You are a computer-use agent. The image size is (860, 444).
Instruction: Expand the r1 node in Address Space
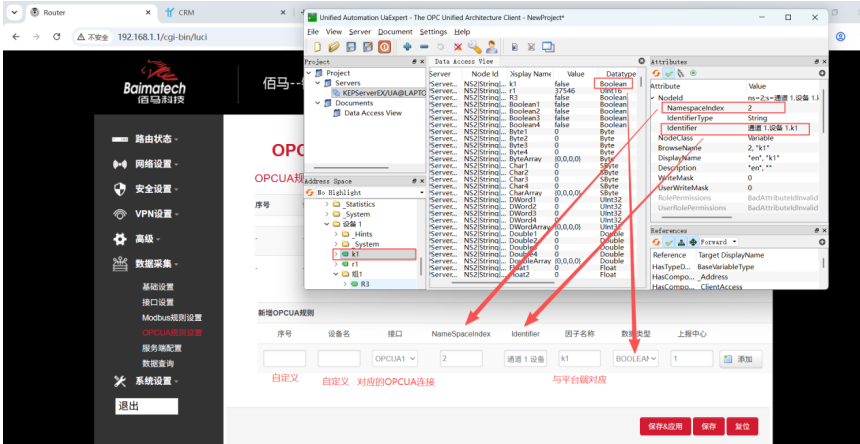click(x=336, y=264)
